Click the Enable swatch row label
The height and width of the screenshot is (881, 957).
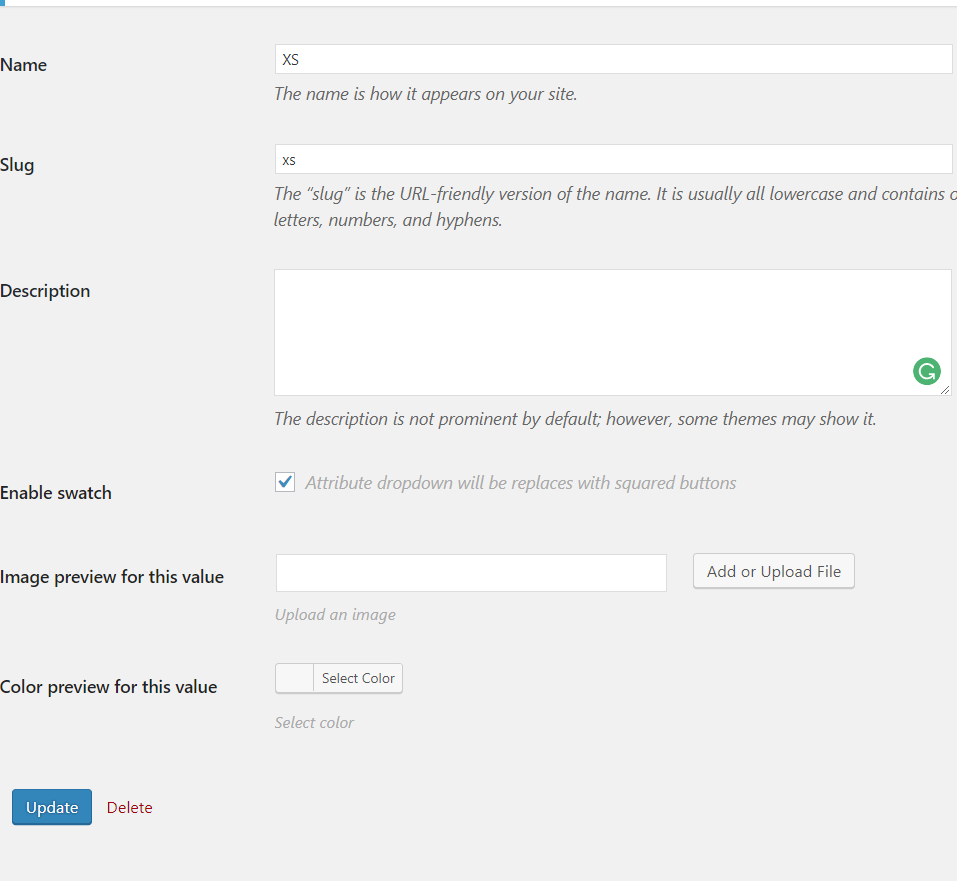56,493
